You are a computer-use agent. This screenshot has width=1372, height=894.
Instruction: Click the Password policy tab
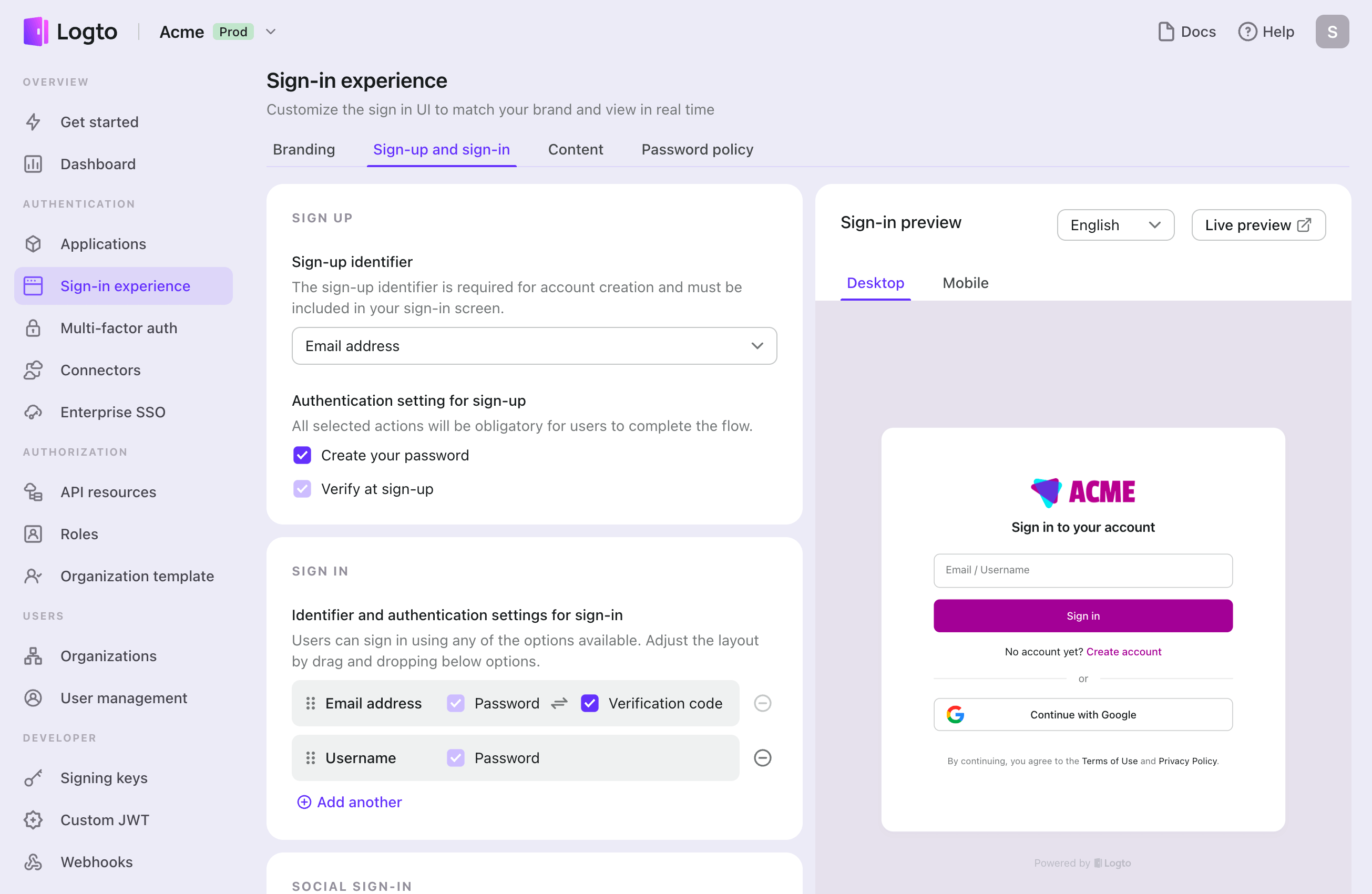click(x=697, y=149)
